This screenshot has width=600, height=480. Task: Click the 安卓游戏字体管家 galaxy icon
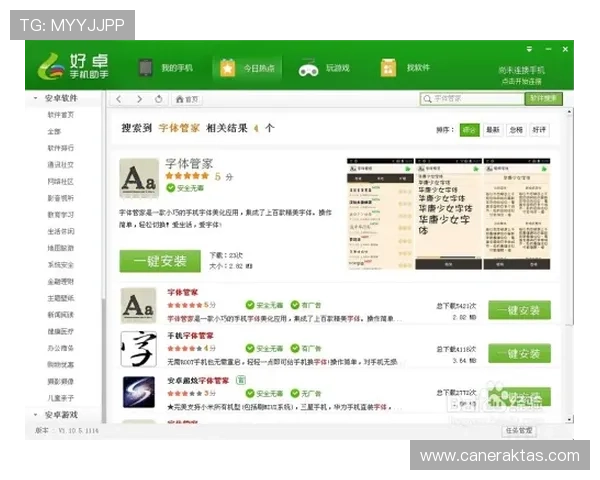click(x=139, y=392)
